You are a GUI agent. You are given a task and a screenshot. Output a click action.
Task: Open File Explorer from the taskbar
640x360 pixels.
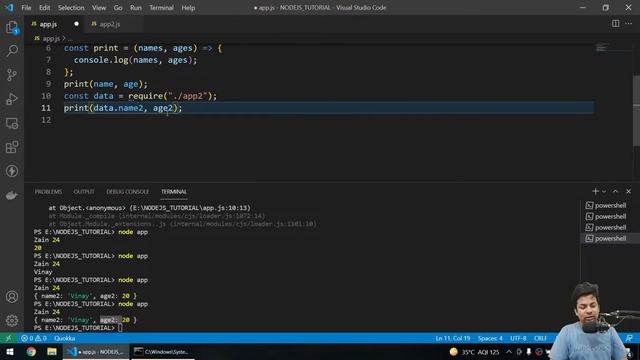point(52,351)
